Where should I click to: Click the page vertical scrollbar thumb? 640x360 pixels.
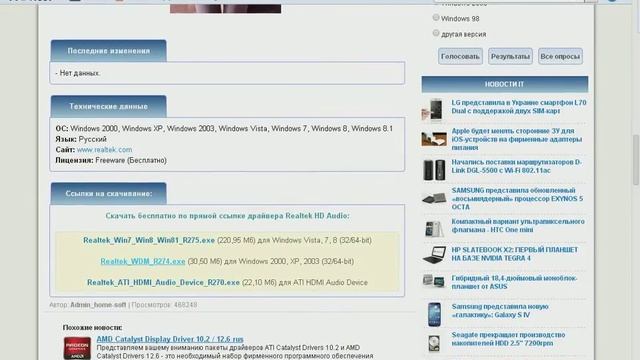point(636,160)
